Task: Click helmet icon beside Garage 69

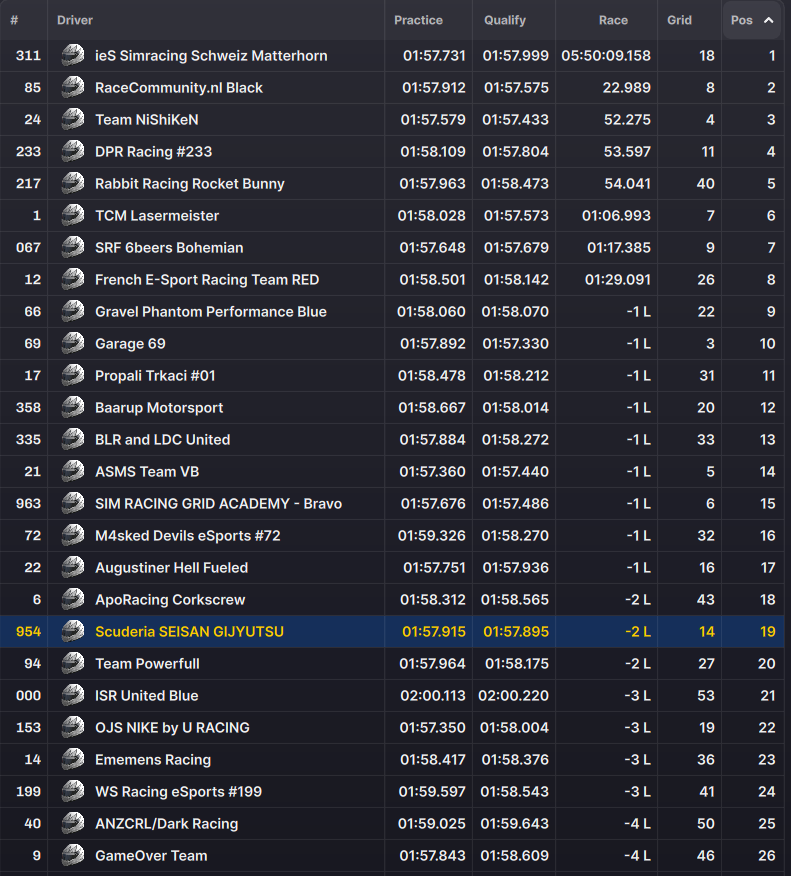Action: [73, 343]
